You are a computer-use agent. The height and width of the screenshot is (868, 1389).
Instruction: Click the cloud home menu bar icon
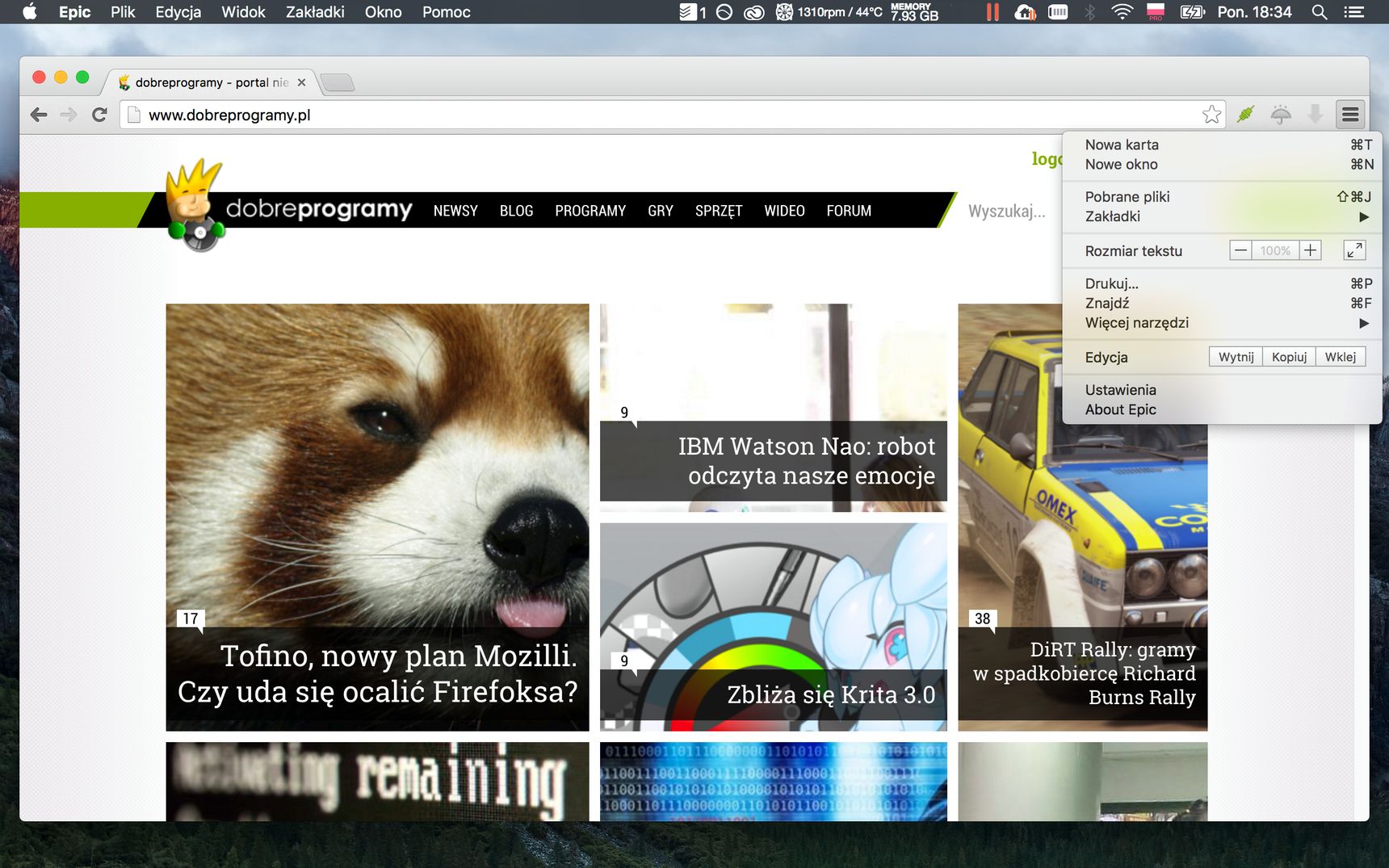tap(1026, 12)
